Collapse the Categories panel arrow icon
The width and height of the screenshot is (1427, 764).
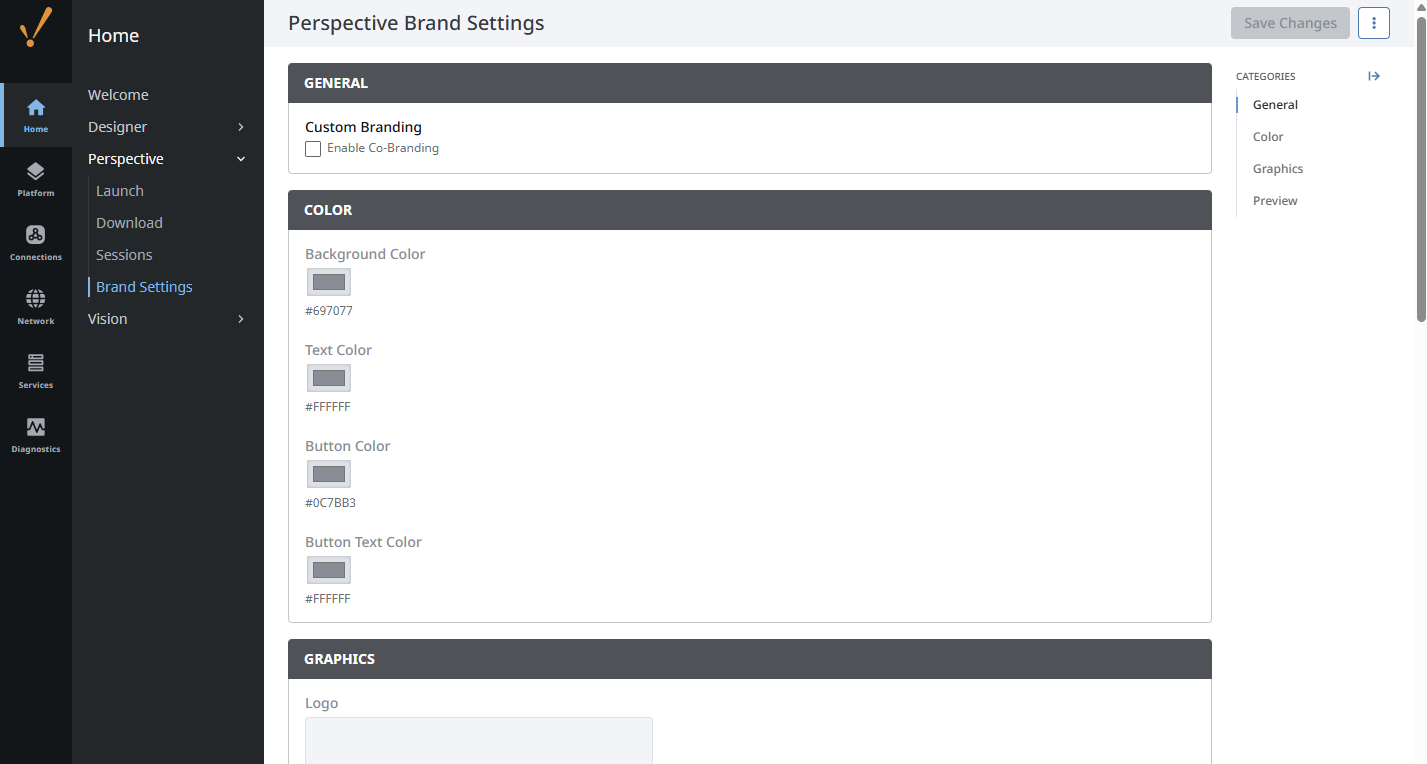[x=1374, y=76]
